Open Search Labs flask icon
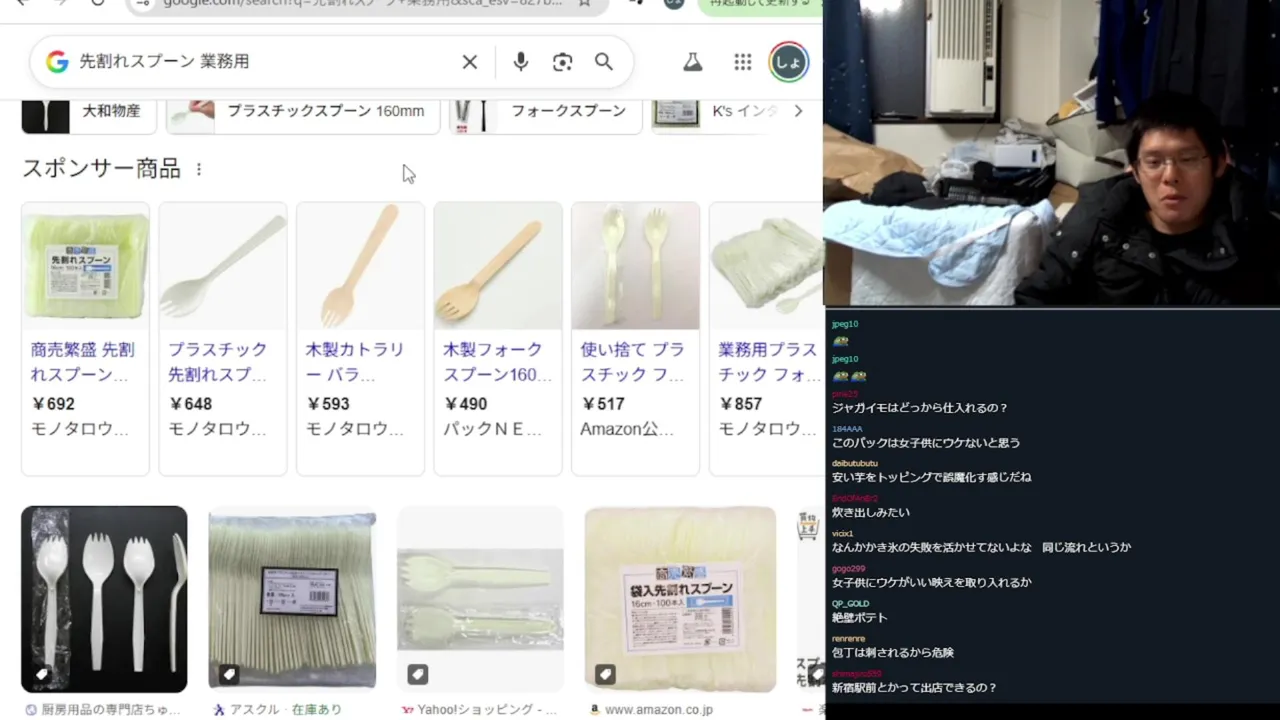Viewport: 1280px width, 720px height. [x=692, y=62]
